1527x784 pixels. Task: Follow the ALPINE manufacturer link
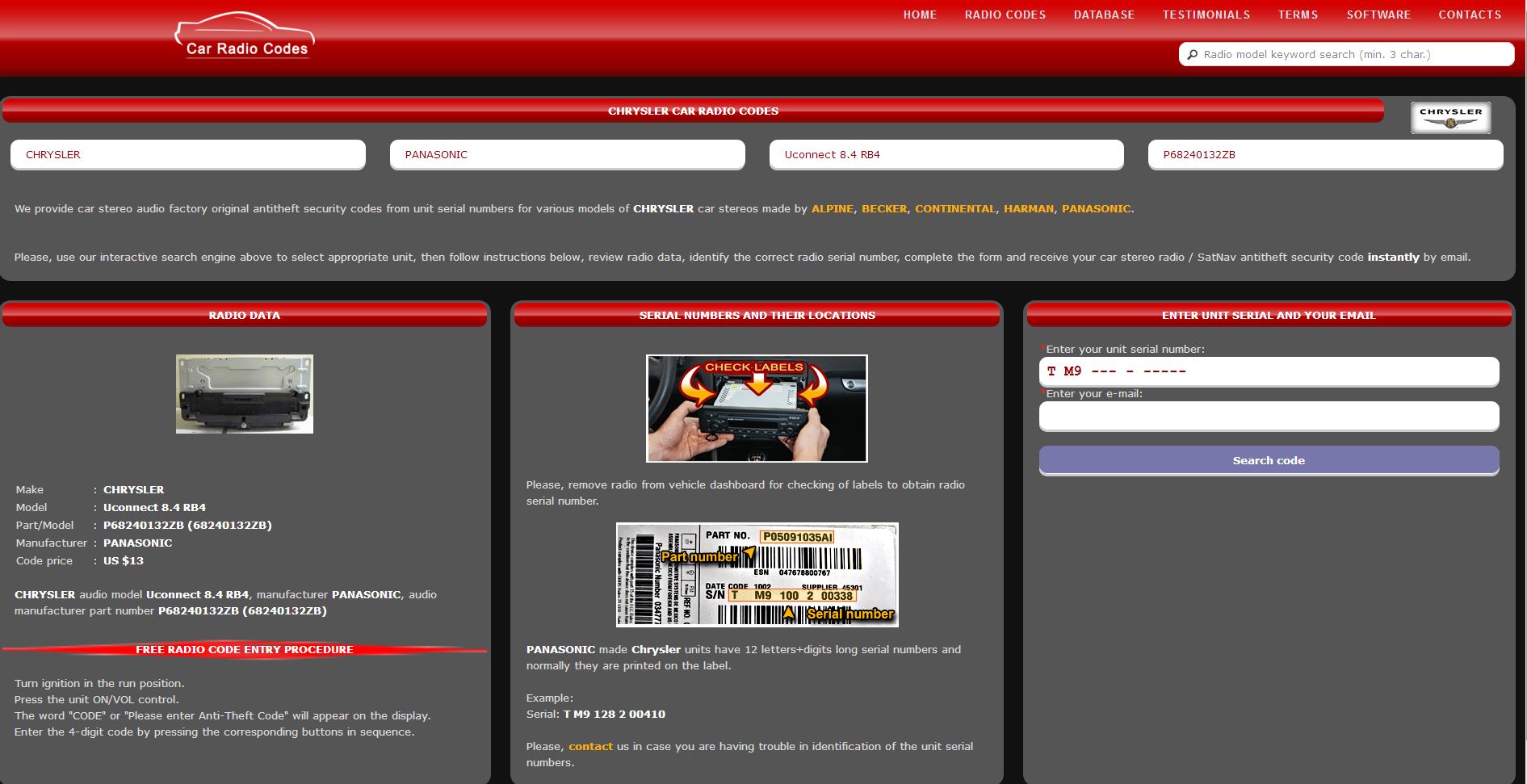tap(832, 208)
